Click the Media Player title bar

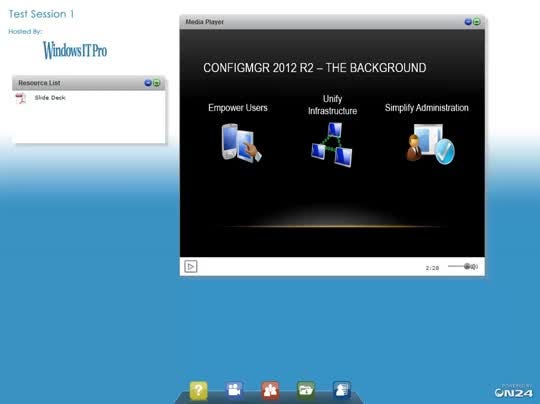(332, 22)
